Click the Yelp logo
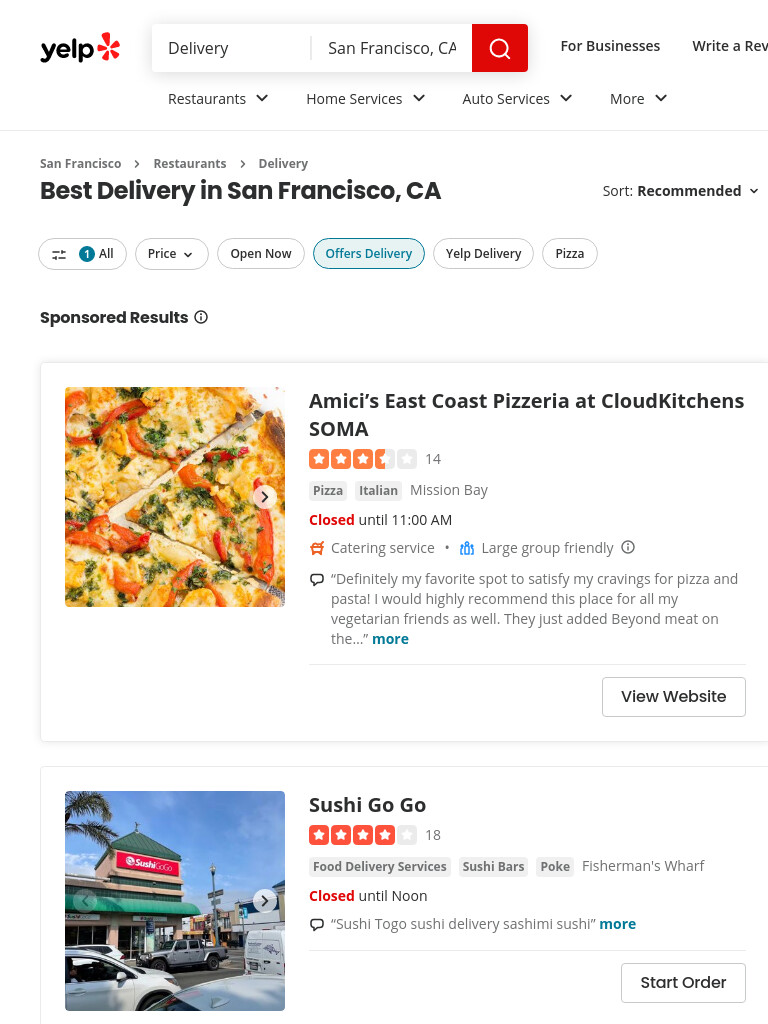This screenshot has height=1024, width=768. click(x=80, y=48)
